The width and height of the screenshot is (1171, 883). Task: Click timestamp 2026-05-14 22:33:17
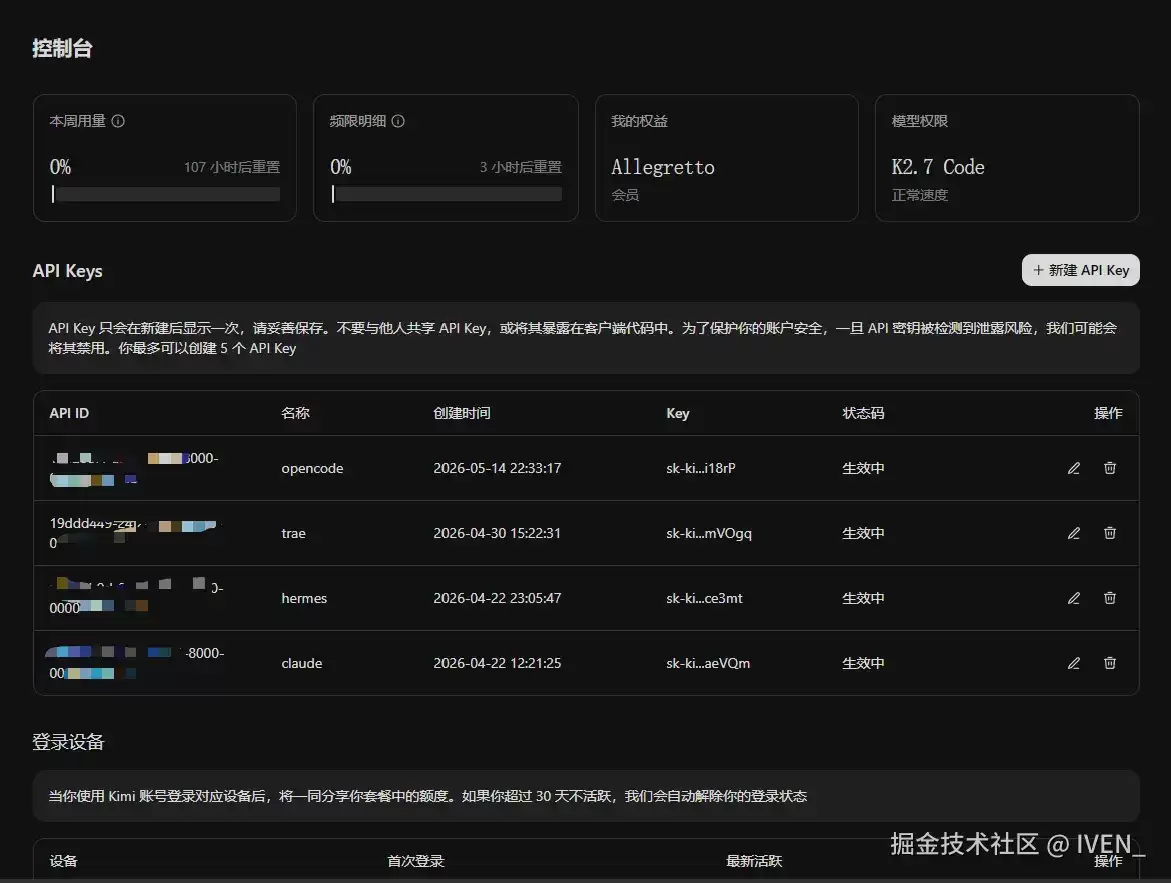[x=497, y=468]
